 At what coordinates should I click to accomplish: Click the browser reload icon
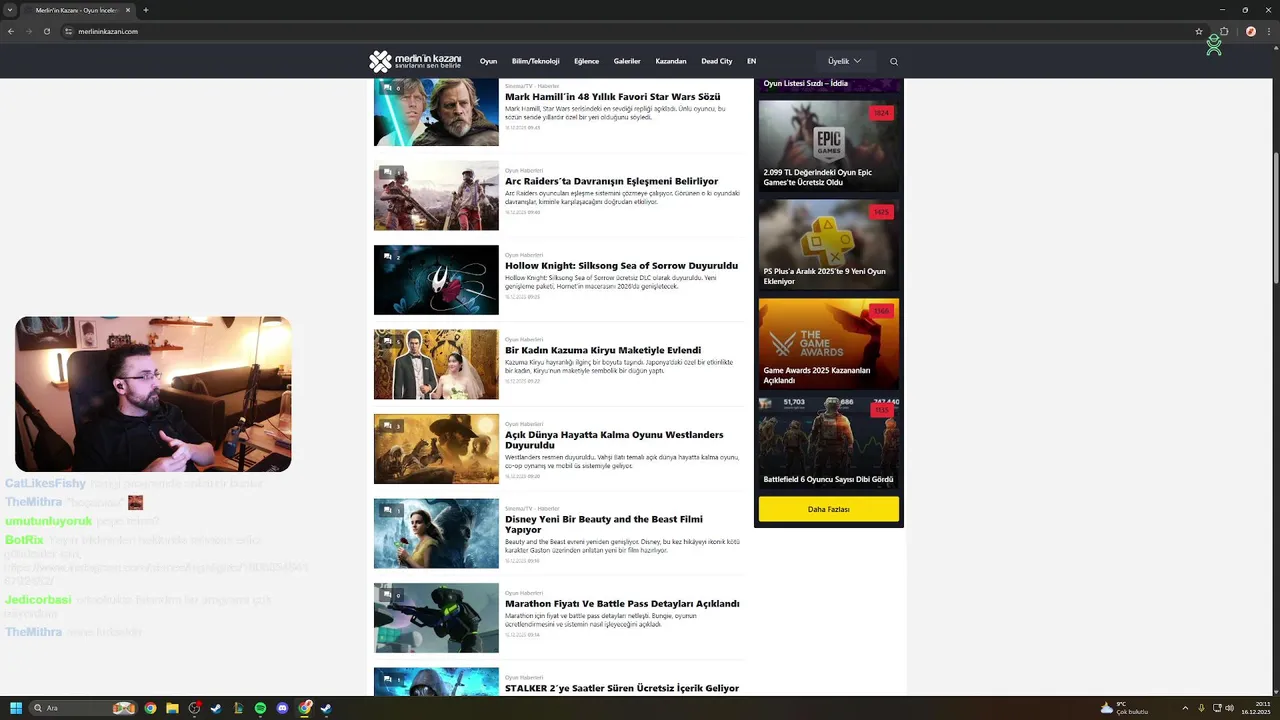pos(46,31)
